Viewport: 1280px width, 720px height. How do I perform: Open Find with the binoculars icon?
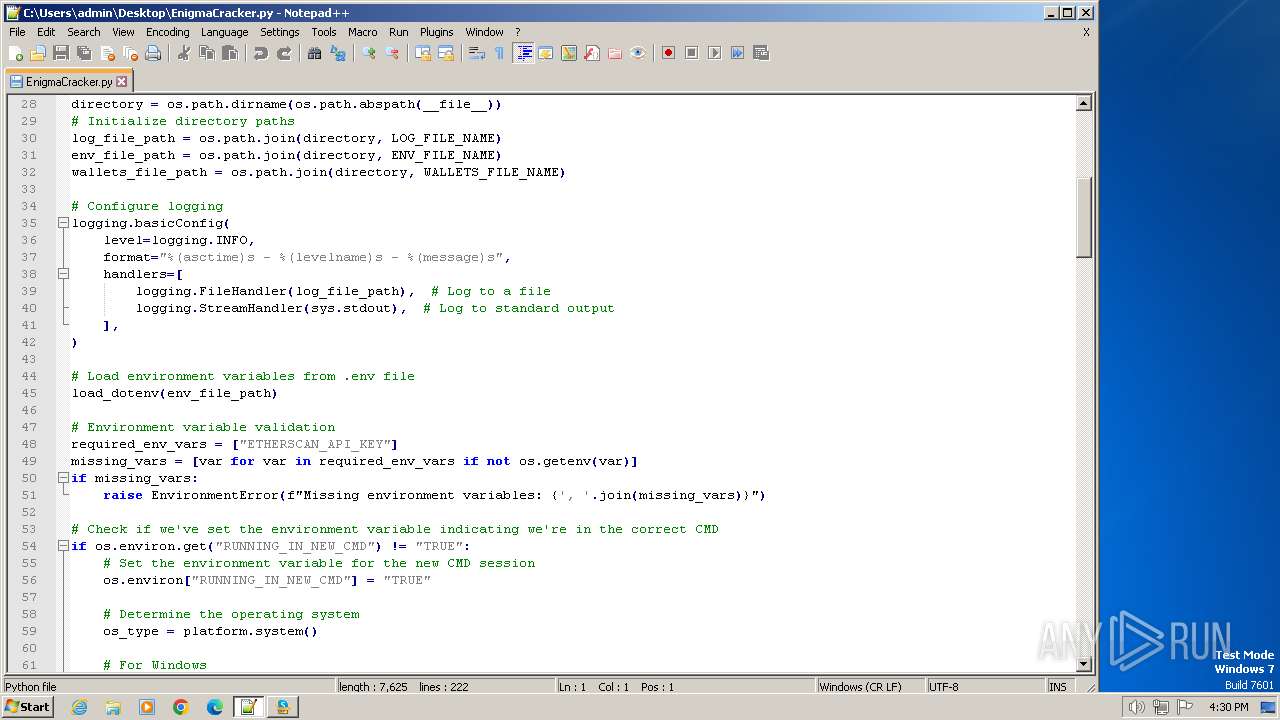point(314,53)
